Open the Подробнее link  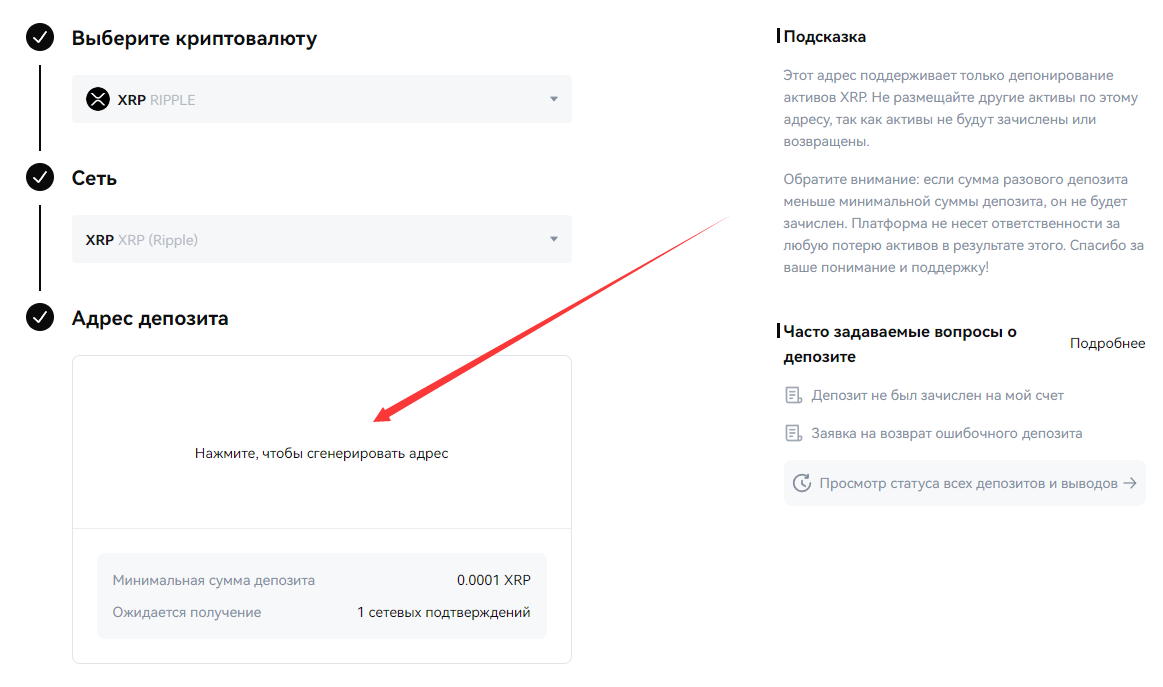(x=1107, y=343)
